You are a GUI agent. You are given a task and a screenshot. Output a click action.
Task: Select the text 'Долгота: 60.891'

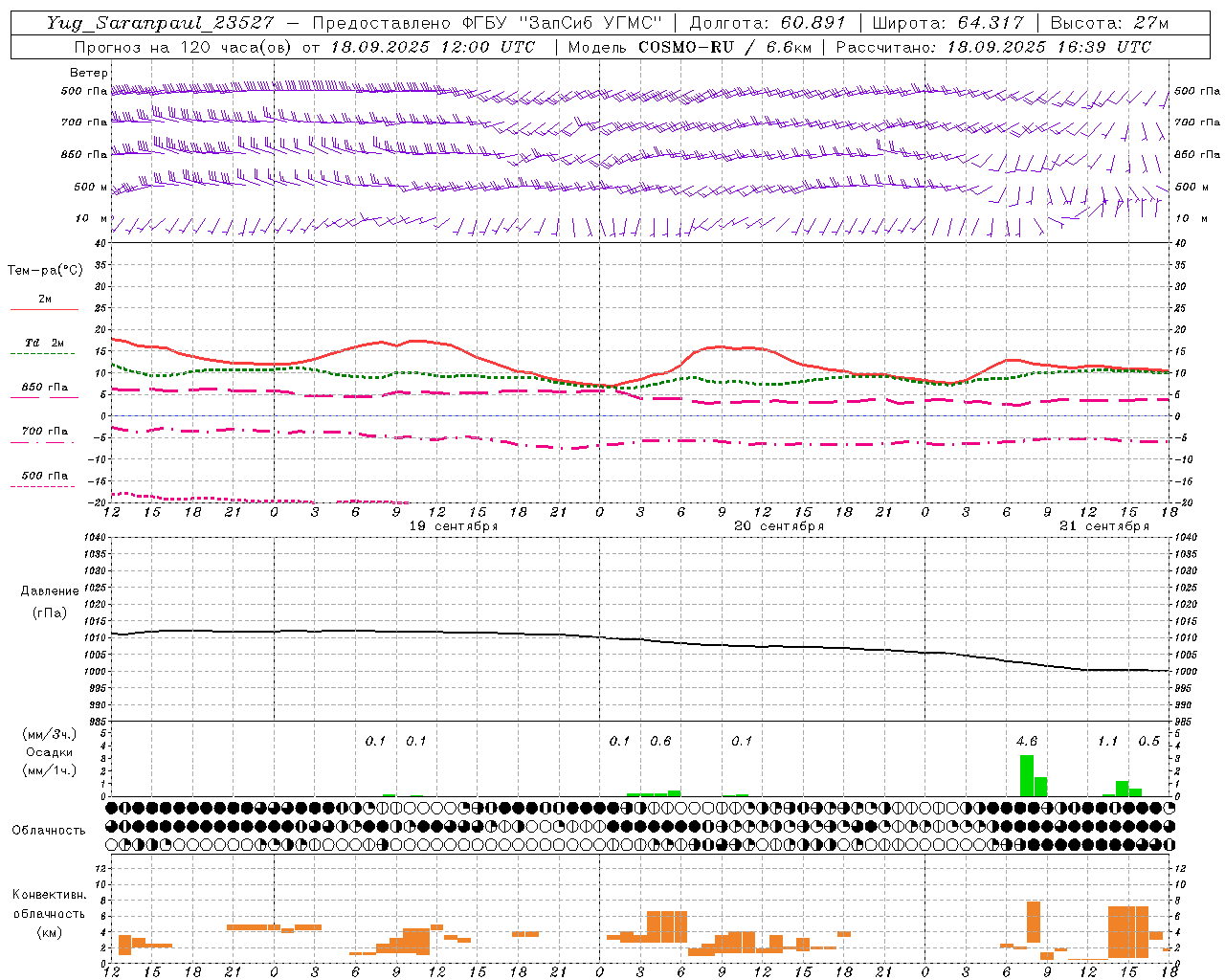[x=768, y=23]
